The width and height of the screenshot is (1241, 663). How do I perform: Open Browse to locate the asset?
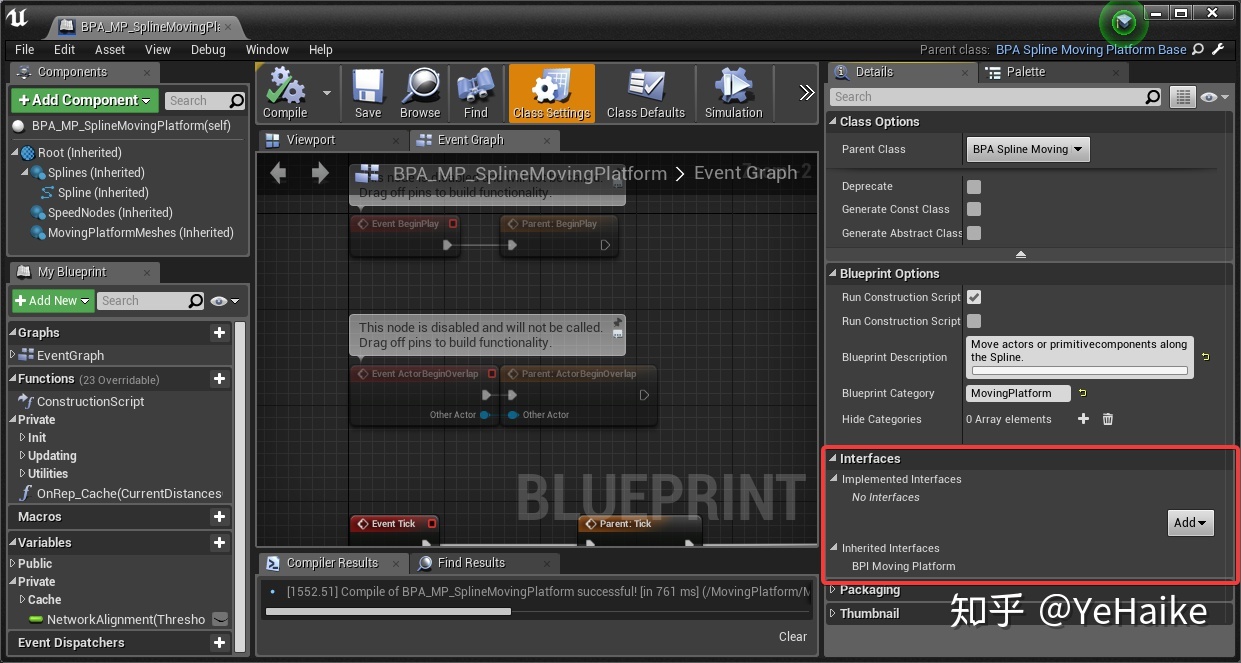pos(420,93)
